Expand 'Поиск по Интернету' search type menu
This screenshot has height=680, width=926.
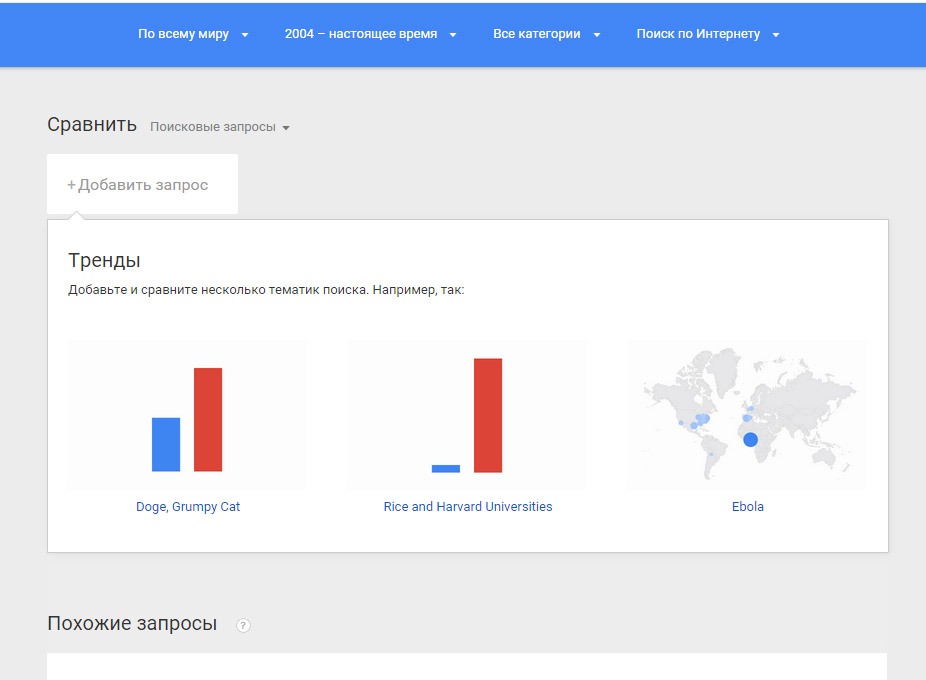coord(707,34)
